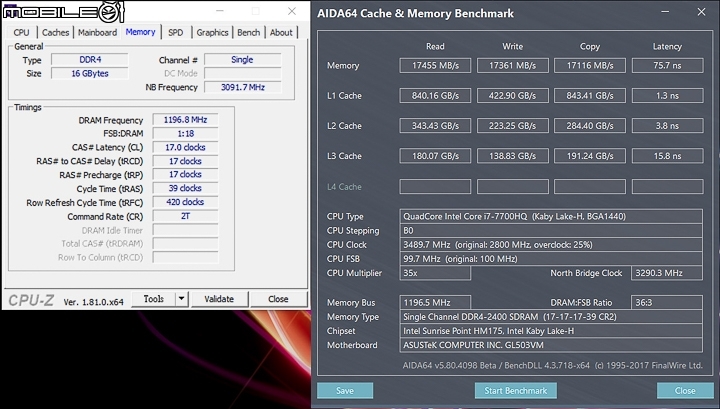Click the L1 Cache Copy 843.41 GB/s field
720x409 pixels.
590,95
